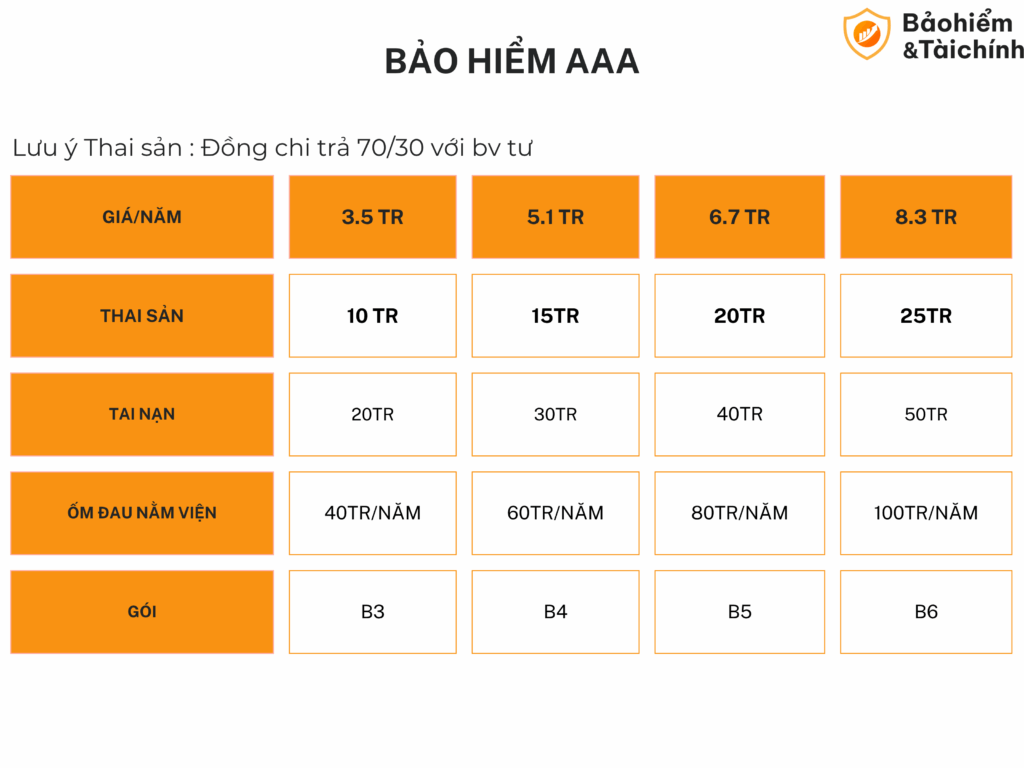This screenshot has width=1024, height=768.
Task: Click the GÓI row label
Action: coord(142,611)
